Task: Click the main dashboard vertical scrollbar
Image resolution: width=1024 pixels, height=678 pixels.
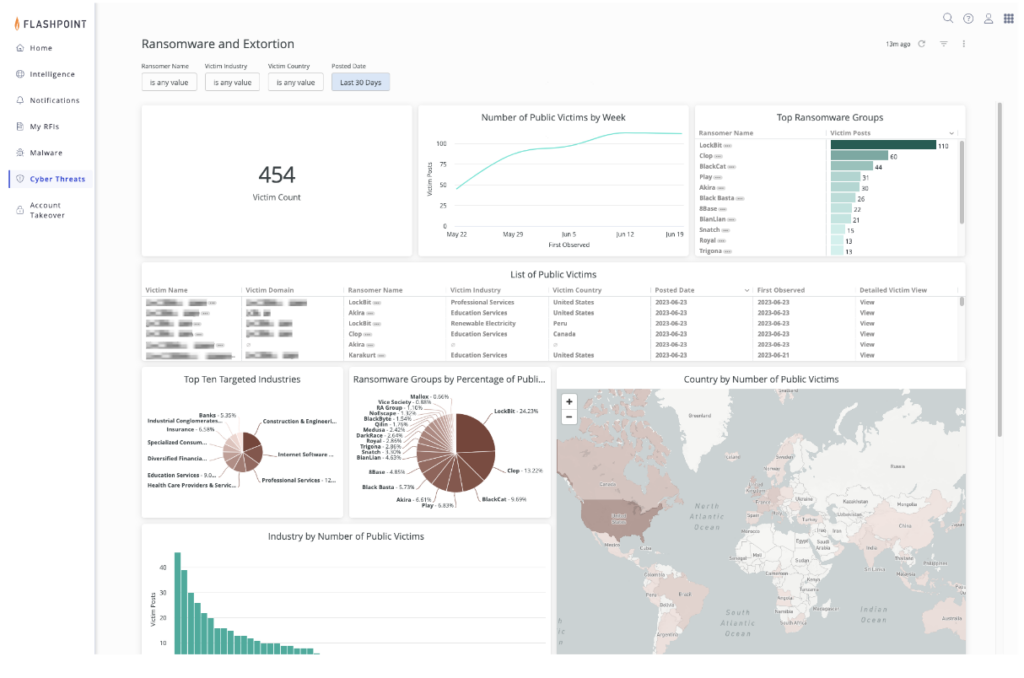Action: click(999, 268)
